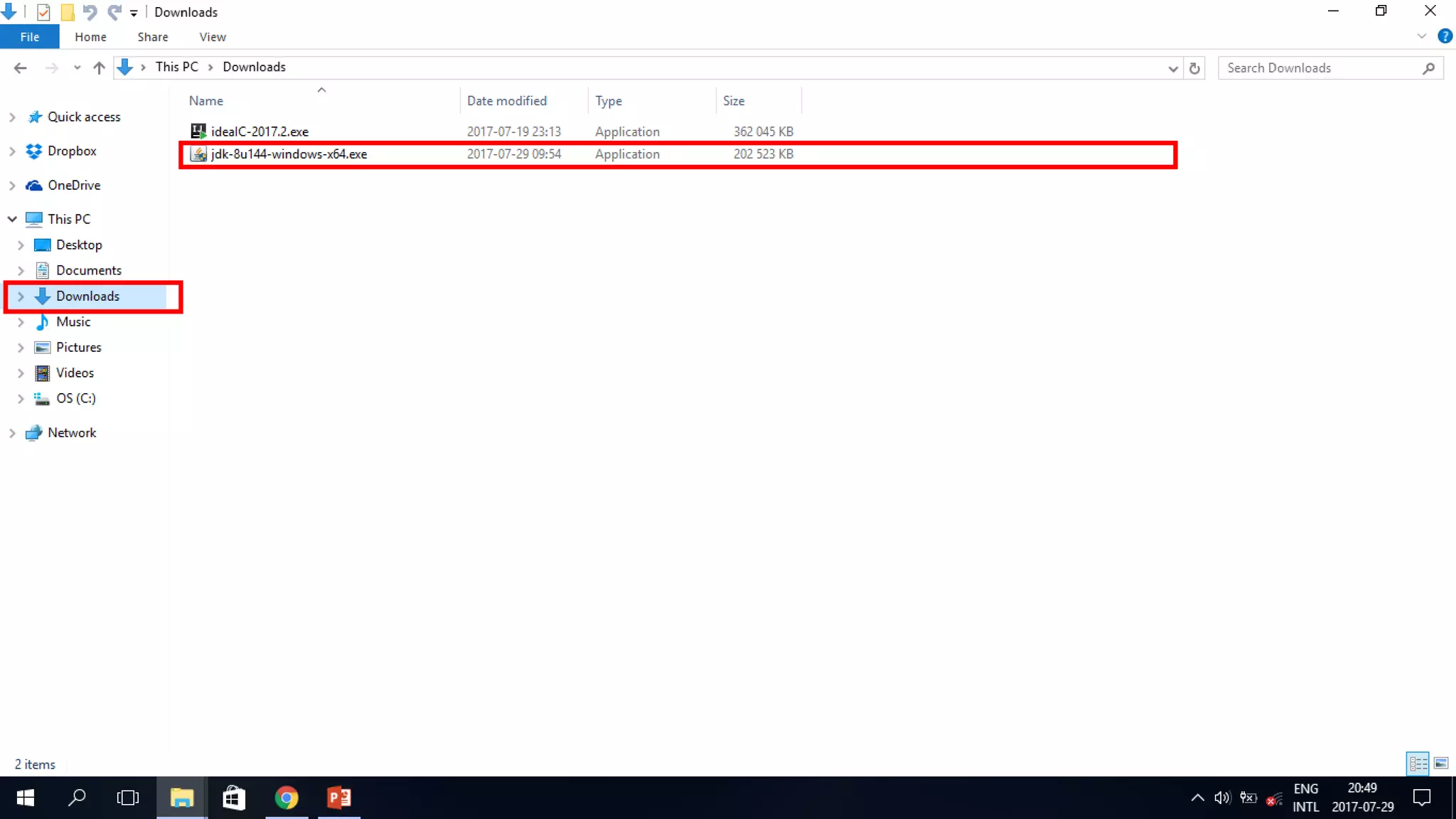Expand the Downloads tree node
Image resolution: width=1456 pixels, height=819 pixels.
click(21, 296)
